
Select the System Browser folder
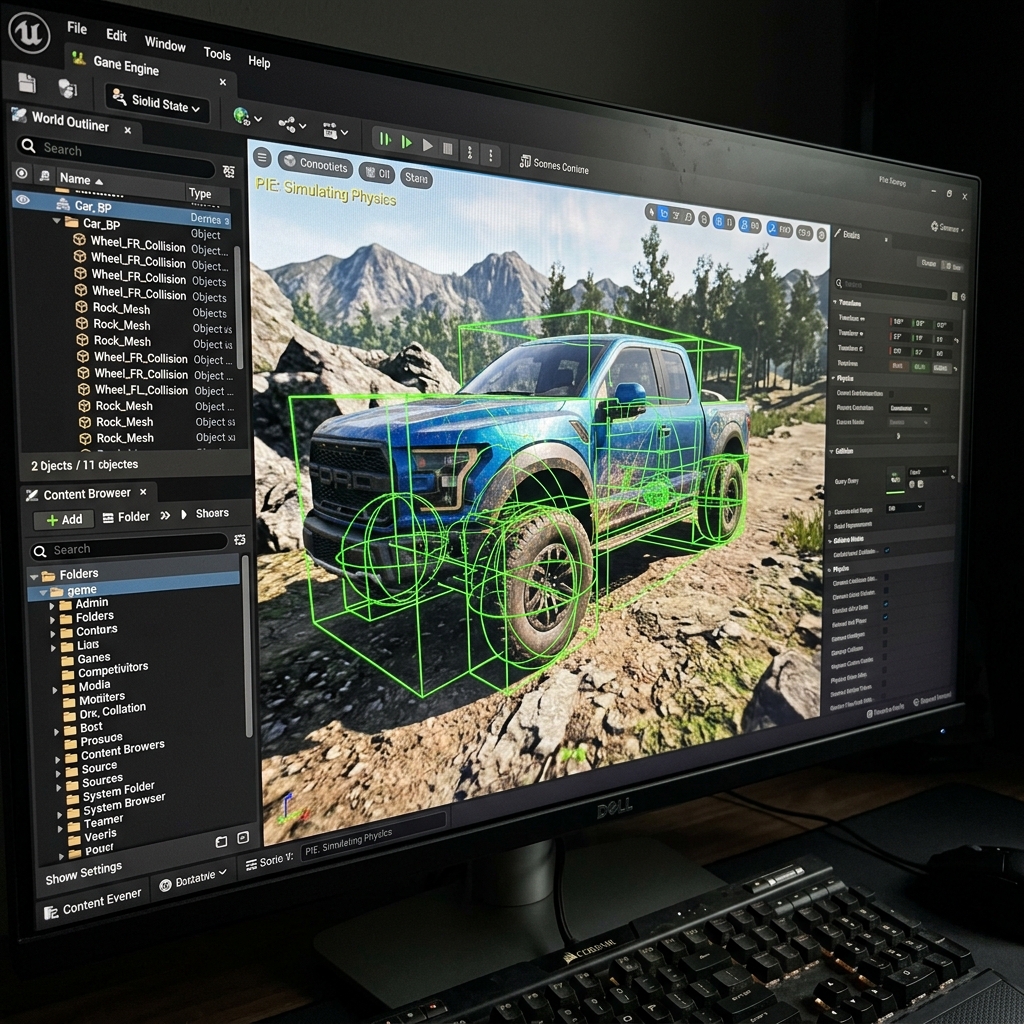tap(124, 804)
